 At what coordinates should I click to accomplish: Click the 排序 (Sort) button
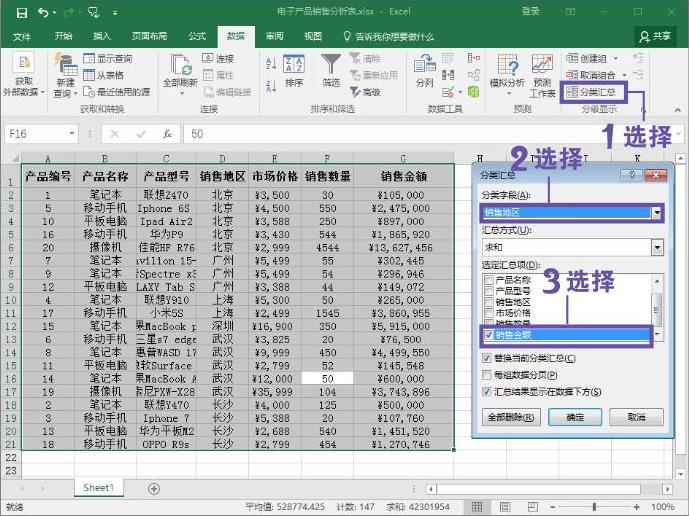294,70
